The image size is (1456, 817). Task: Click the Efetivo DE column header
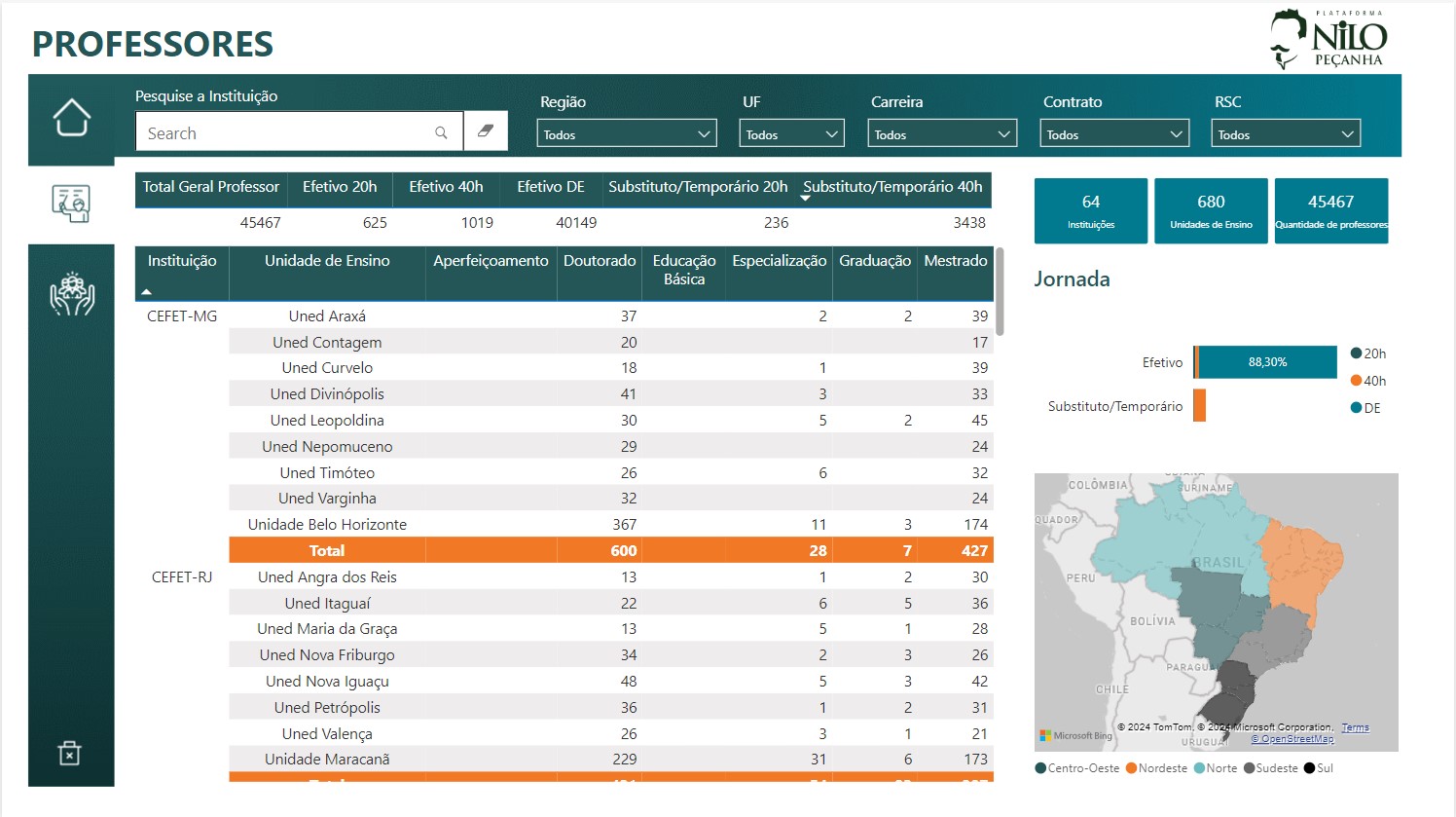click(x=551, y=187)
